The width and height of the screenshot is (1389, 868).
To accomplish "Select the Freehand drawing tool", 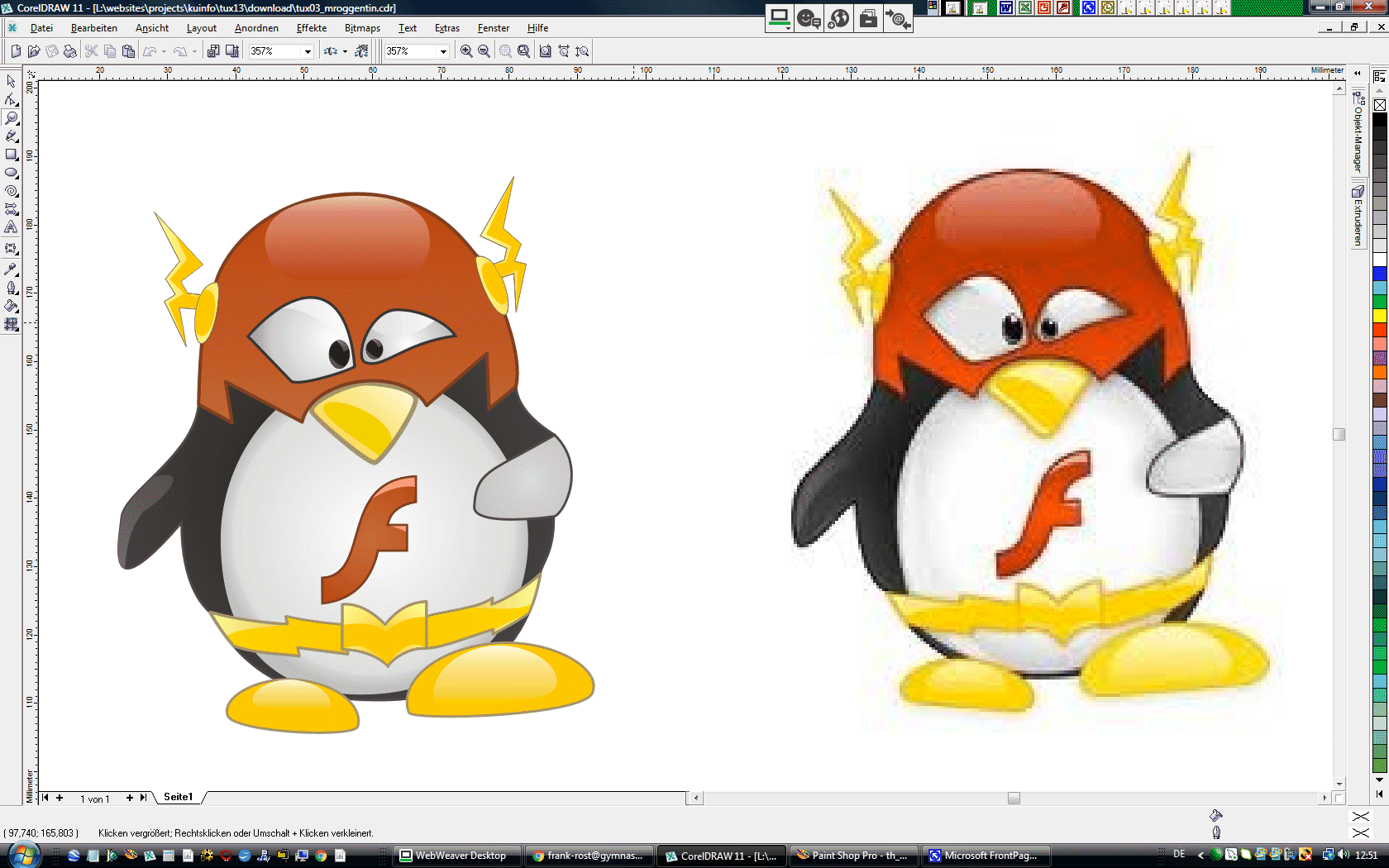I will [11, 136].
